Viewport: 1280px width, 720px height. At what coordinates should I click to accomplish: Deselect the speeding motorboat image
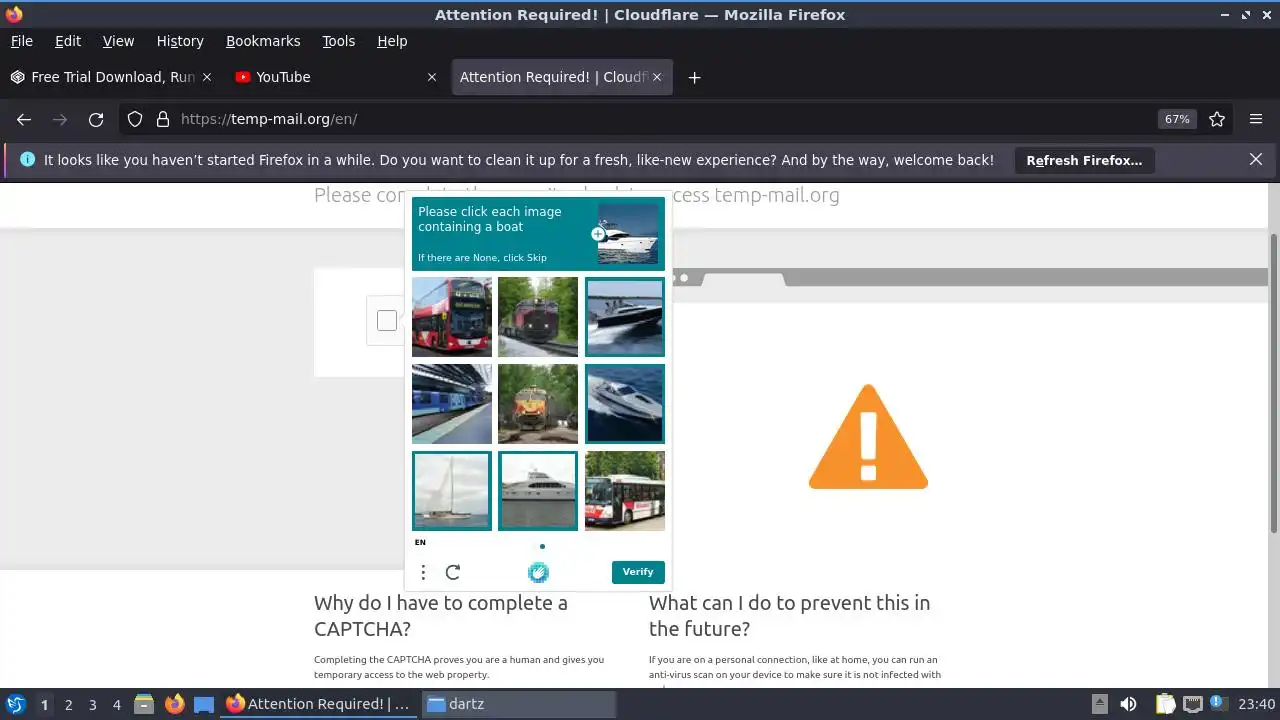pyautogui.click(x=625, y=317)
